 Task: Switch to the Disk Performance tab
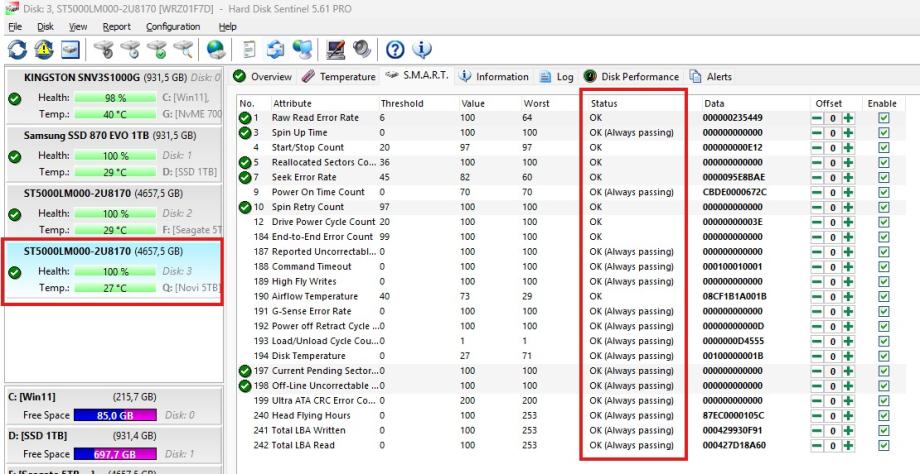[x=631, y=76]
